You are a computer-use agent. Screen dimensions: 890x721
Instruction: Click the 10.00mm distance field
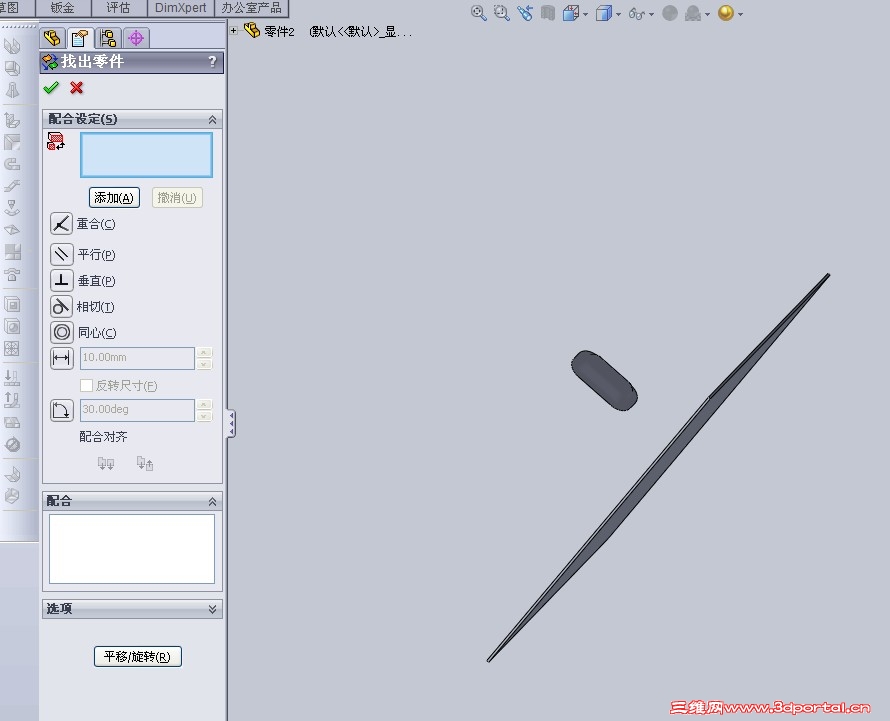(x=137, y=358)
